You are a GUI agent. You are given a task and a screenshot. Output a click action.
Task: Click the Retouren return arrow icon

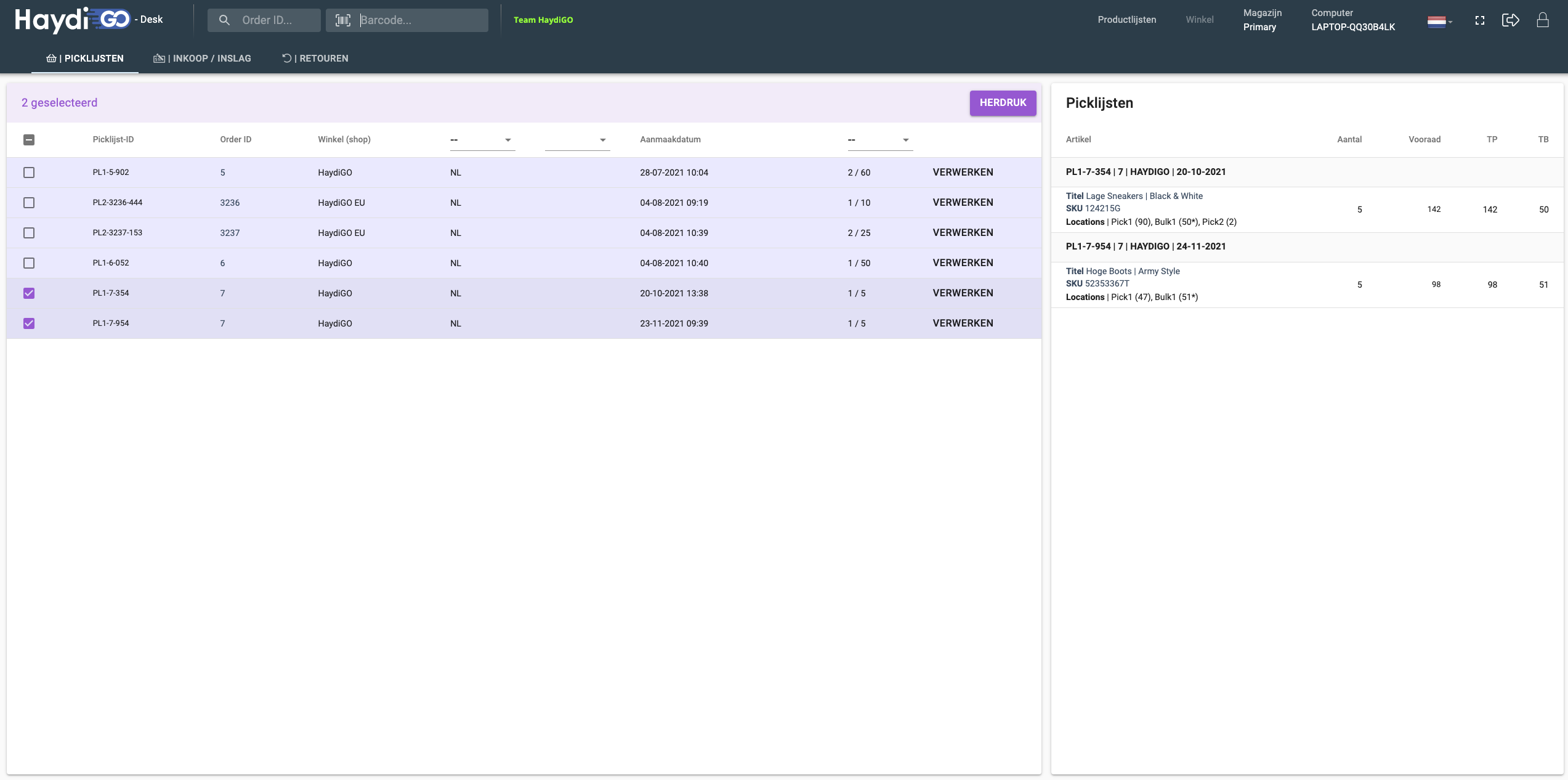click(x=286, y=58)
